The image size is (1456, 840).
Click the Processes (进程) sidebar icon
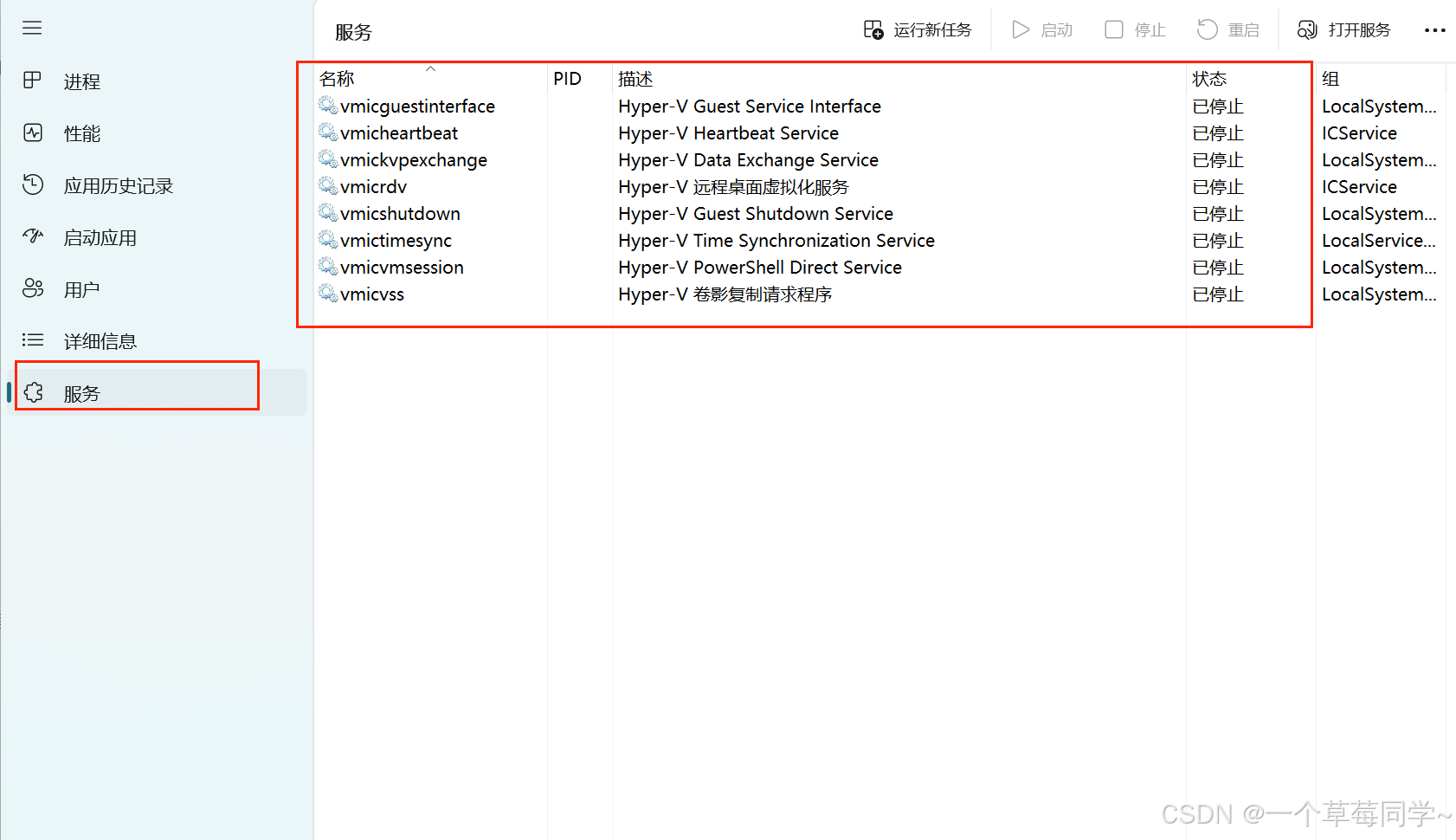click(x=32, y=81)
